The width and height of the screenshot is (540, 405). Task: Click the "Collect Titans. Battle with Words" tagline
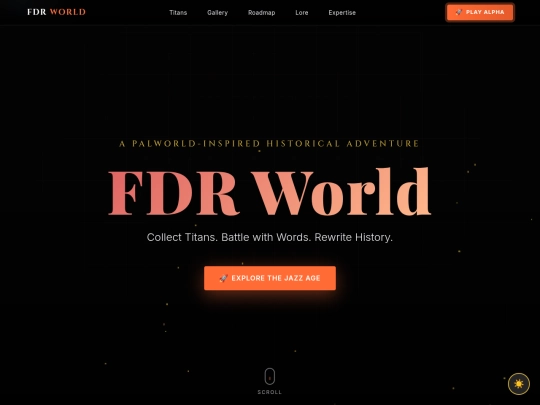[270, 237]
